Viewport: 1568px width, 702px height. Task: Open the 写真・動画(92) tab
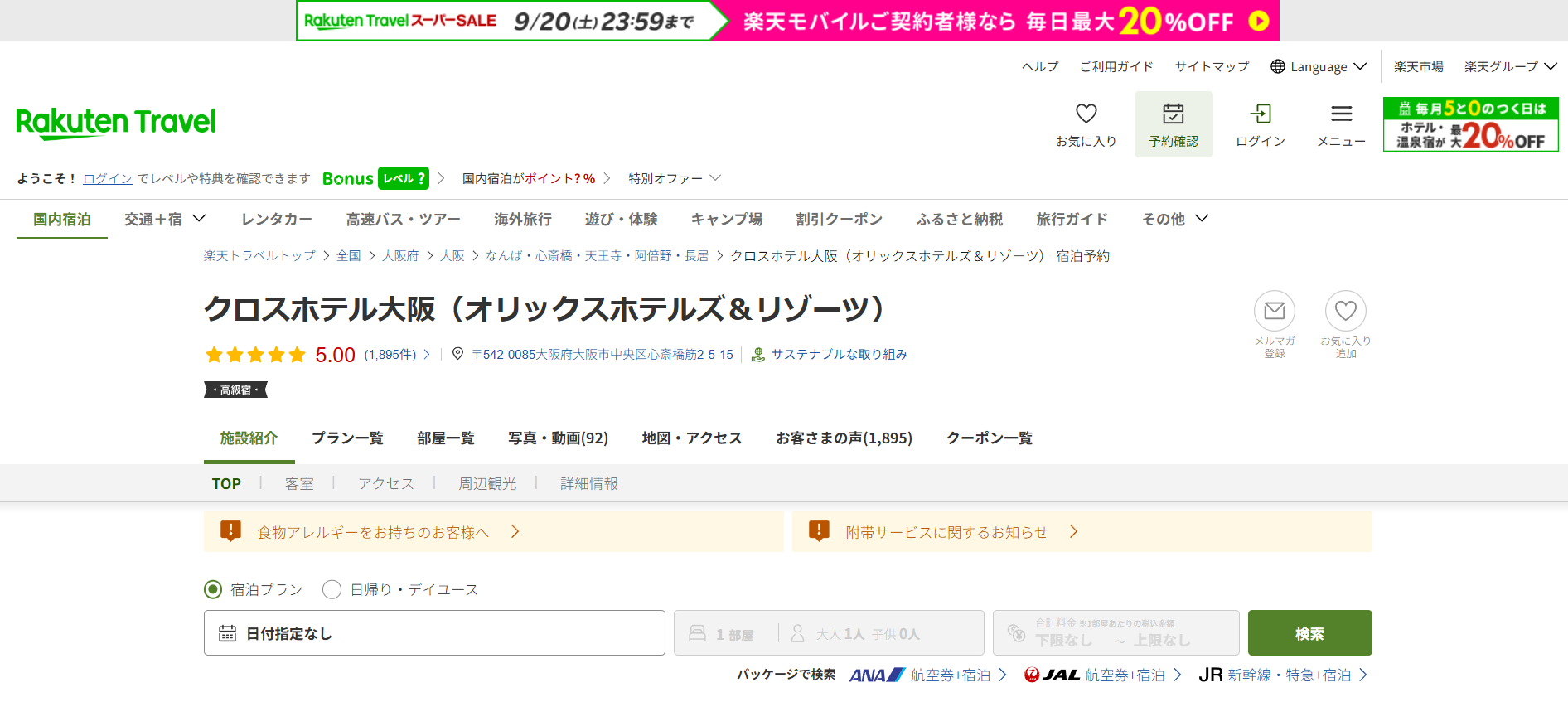coord(558,438)
